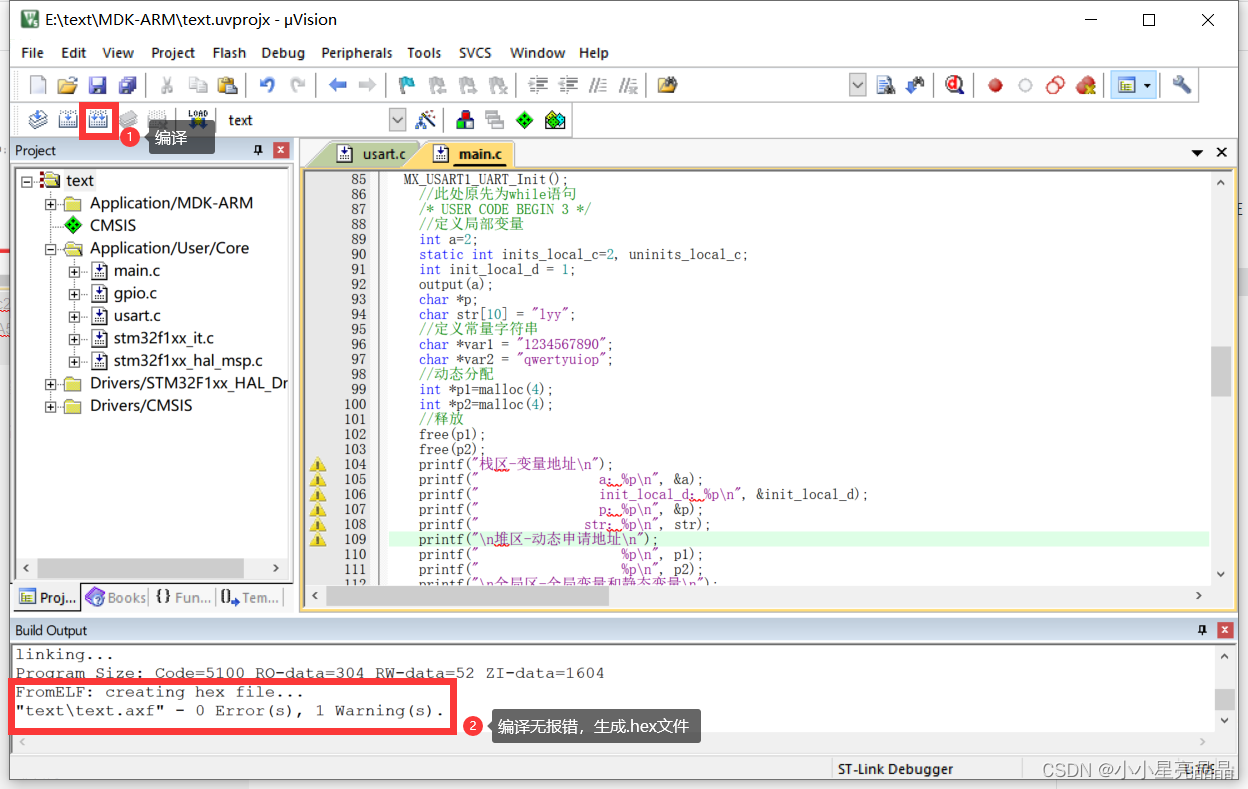This screenshot has width=1248, height=789.
Task: Click the Disable All Breakpoints icon
Action: pyautogui.click(x=1055, y=86)
